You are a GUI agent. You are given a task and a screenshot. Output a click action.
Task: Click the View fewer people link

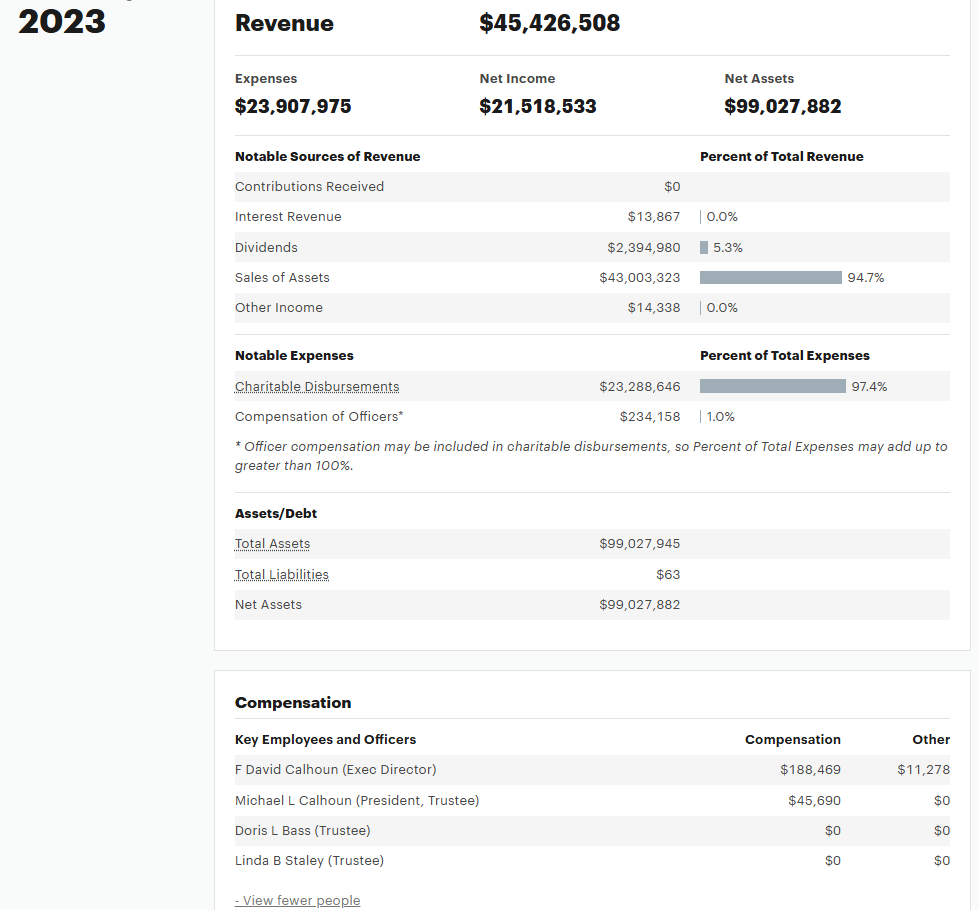pos(297,900)
